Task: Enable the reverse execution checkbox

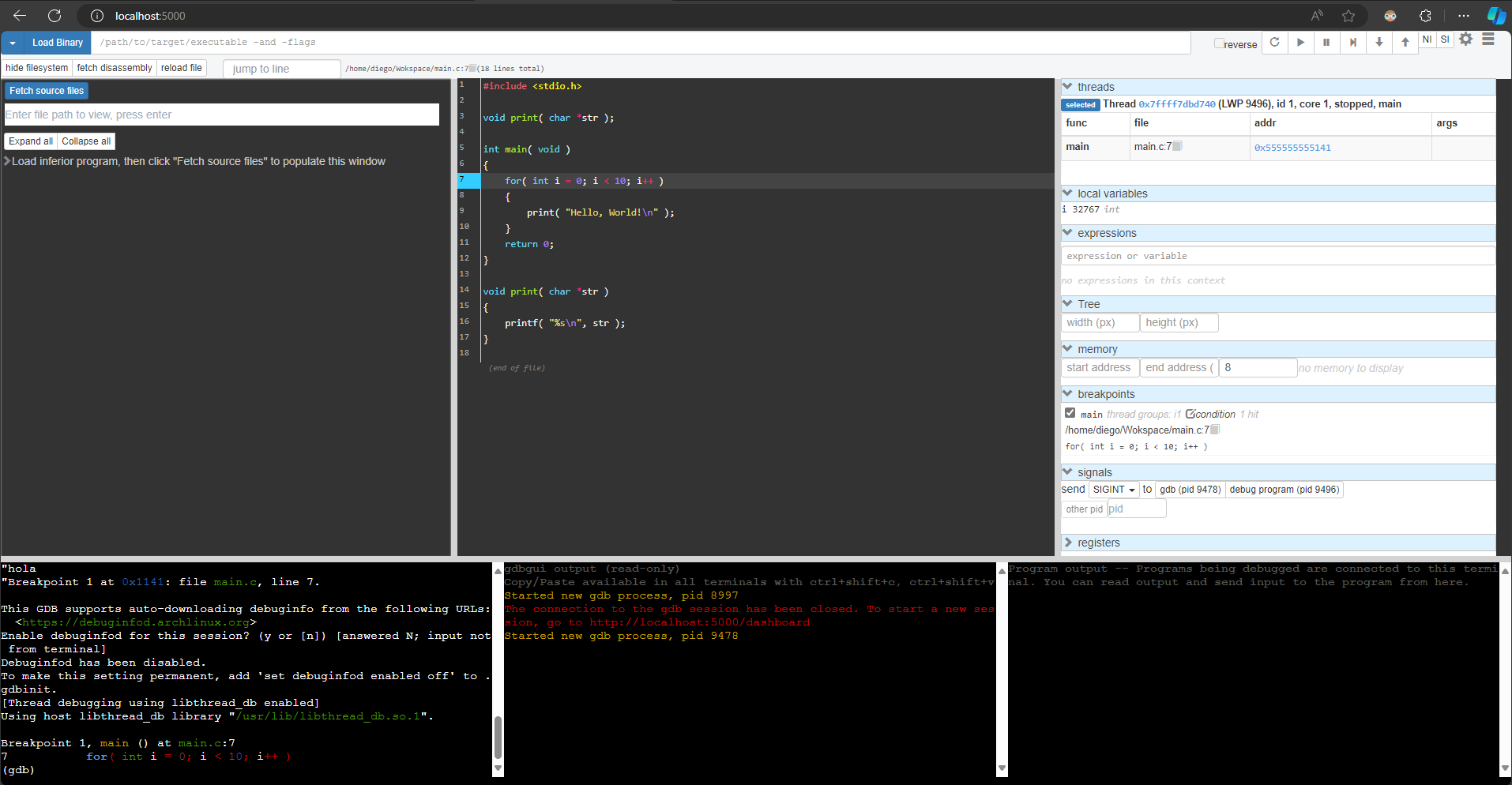Action: (1219, 43)
